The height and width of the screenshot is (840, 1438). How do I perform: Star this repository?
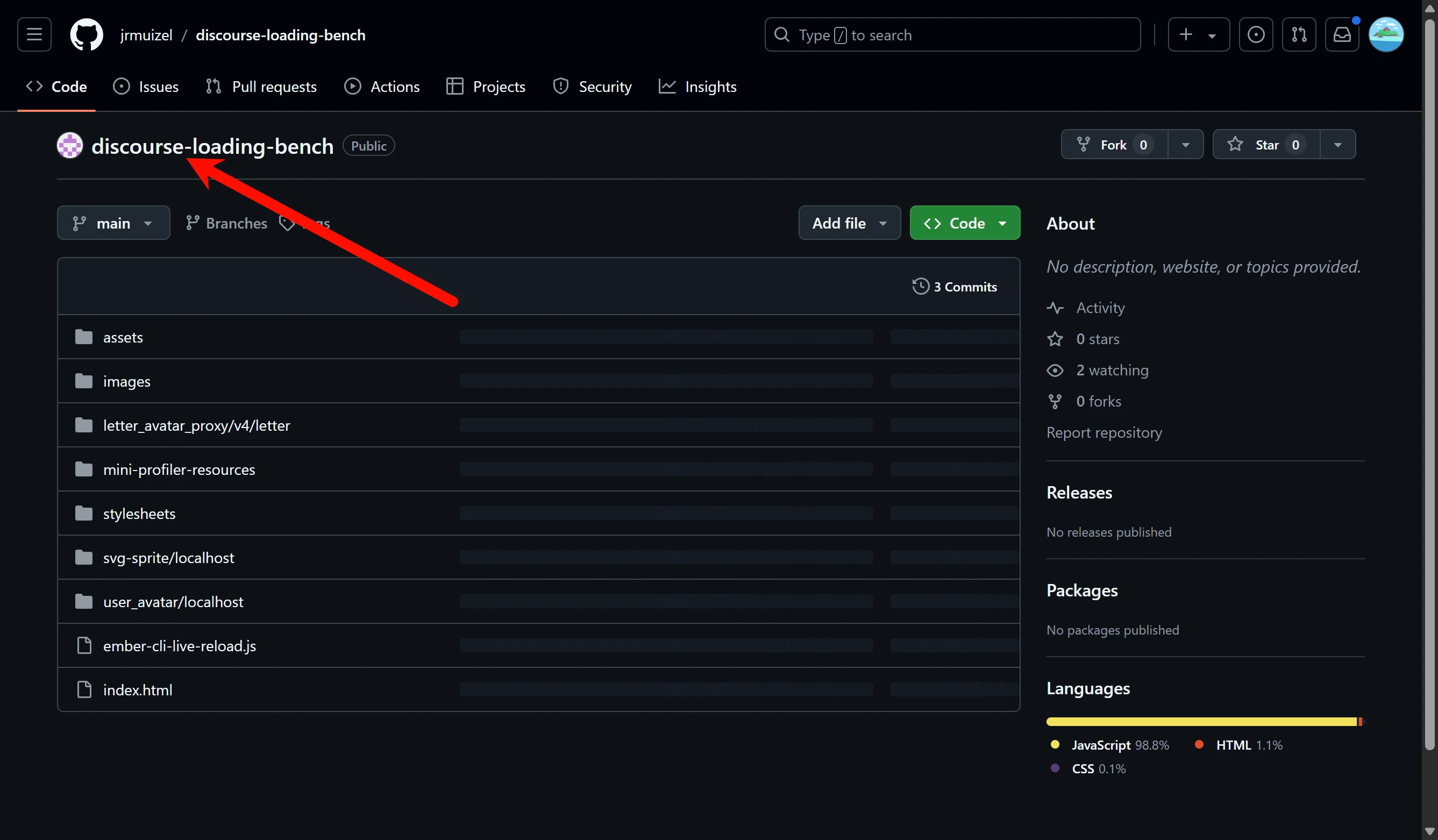(x=1266, y=145)
